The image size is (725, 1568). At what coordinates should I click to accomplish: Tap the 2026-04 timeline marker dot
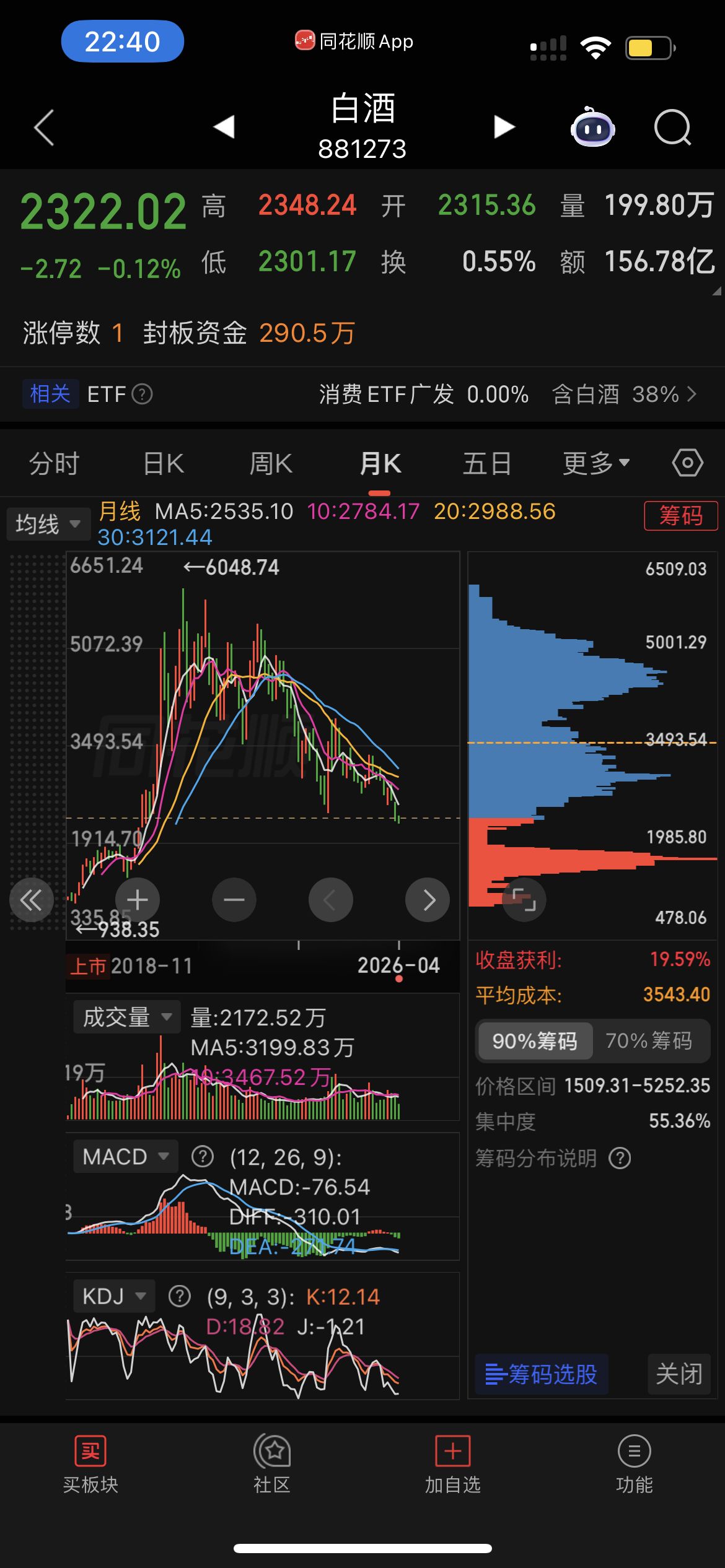point(399,979)
